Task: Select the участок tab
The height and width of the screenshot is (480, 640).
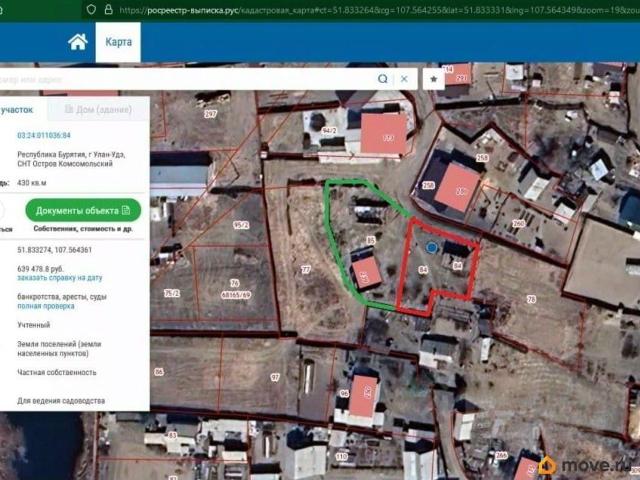Action: (16, 110)
